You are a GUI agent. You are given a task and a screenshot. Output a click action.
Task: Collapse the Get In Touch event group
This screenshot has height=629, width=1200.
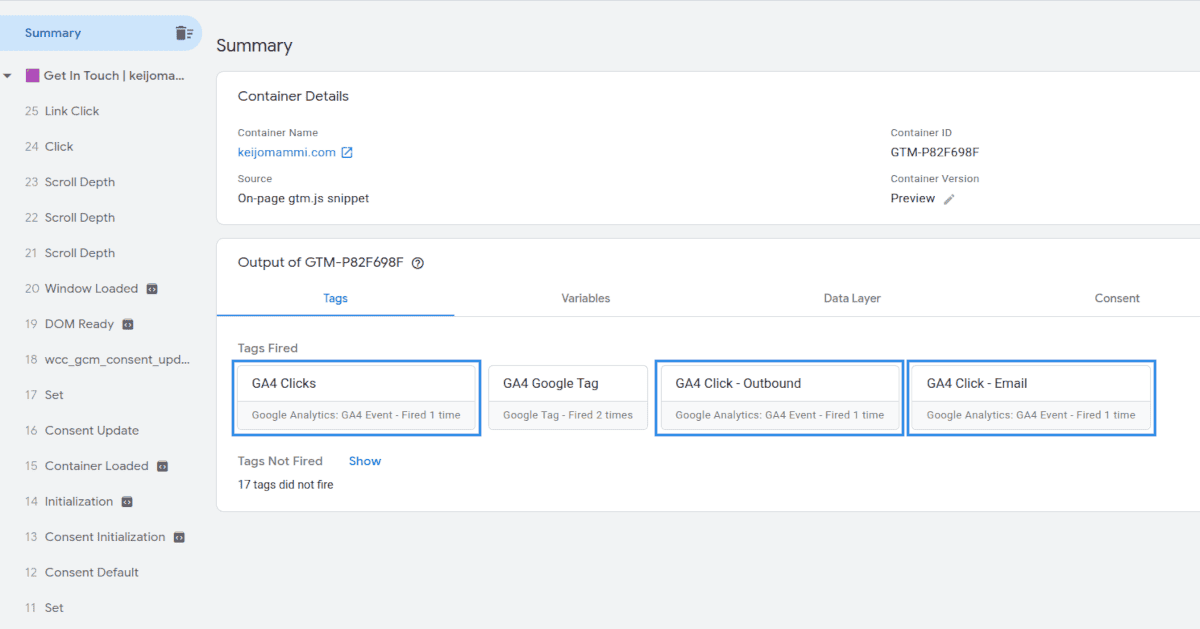[8, 75]
